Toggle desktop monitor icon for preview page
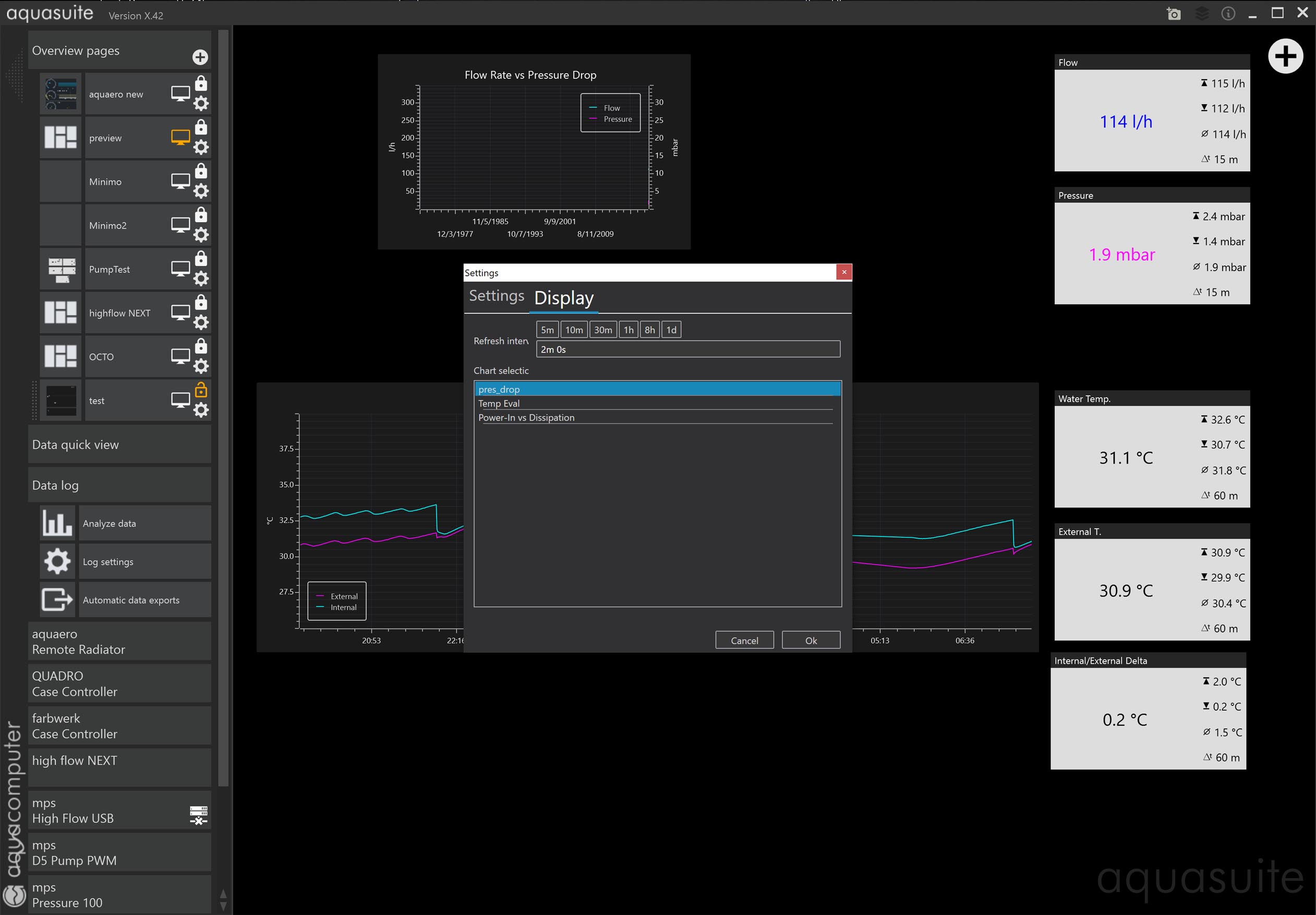Viewport: 1316px width, 915px height. 180,138
